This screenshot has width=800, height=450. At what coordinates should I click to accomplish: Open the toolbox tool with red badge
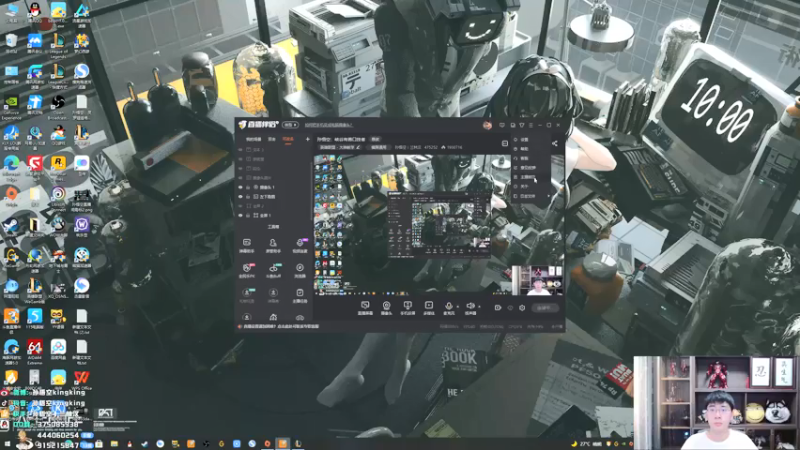[246, 270]
